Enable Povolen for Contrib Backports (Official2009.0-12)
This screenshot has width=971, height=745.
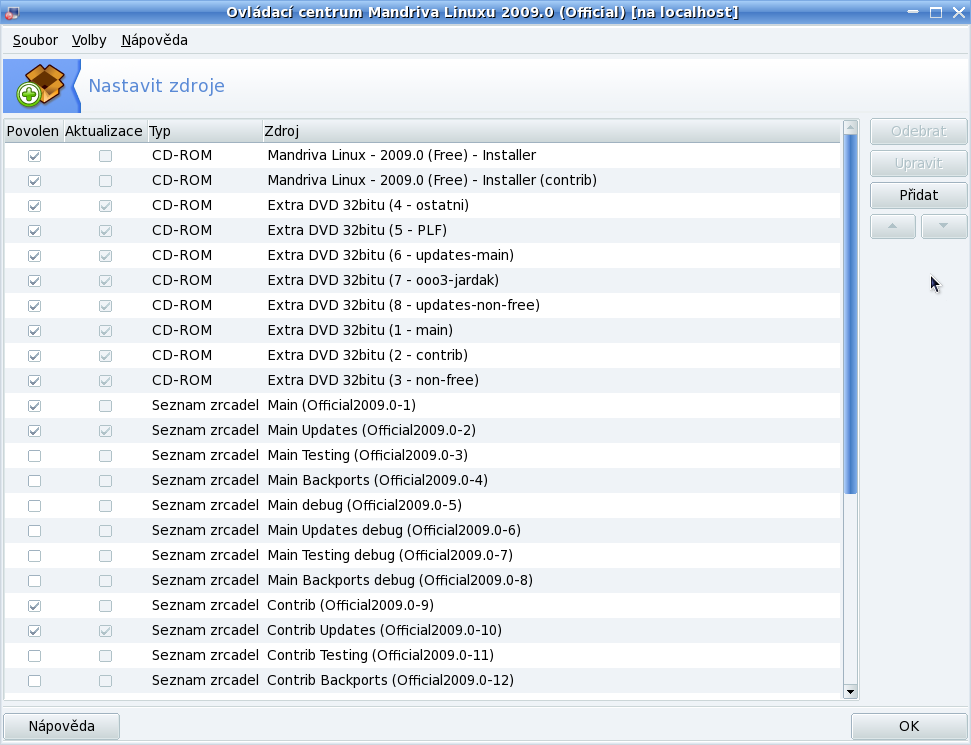(x=35, y=681)
